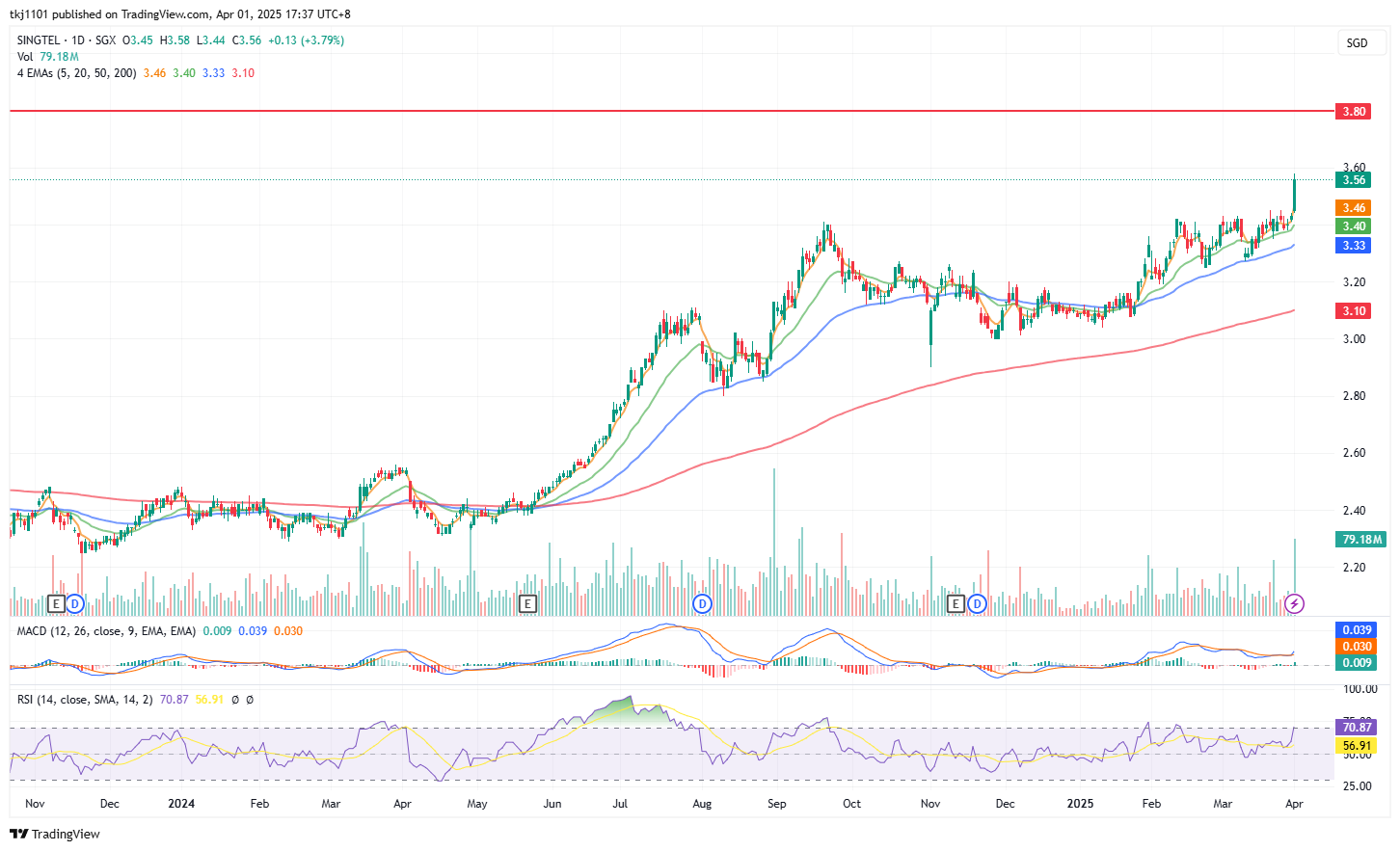
Task: Click the purple lightning event icon near April 2025
Action: pos(1295,604)
